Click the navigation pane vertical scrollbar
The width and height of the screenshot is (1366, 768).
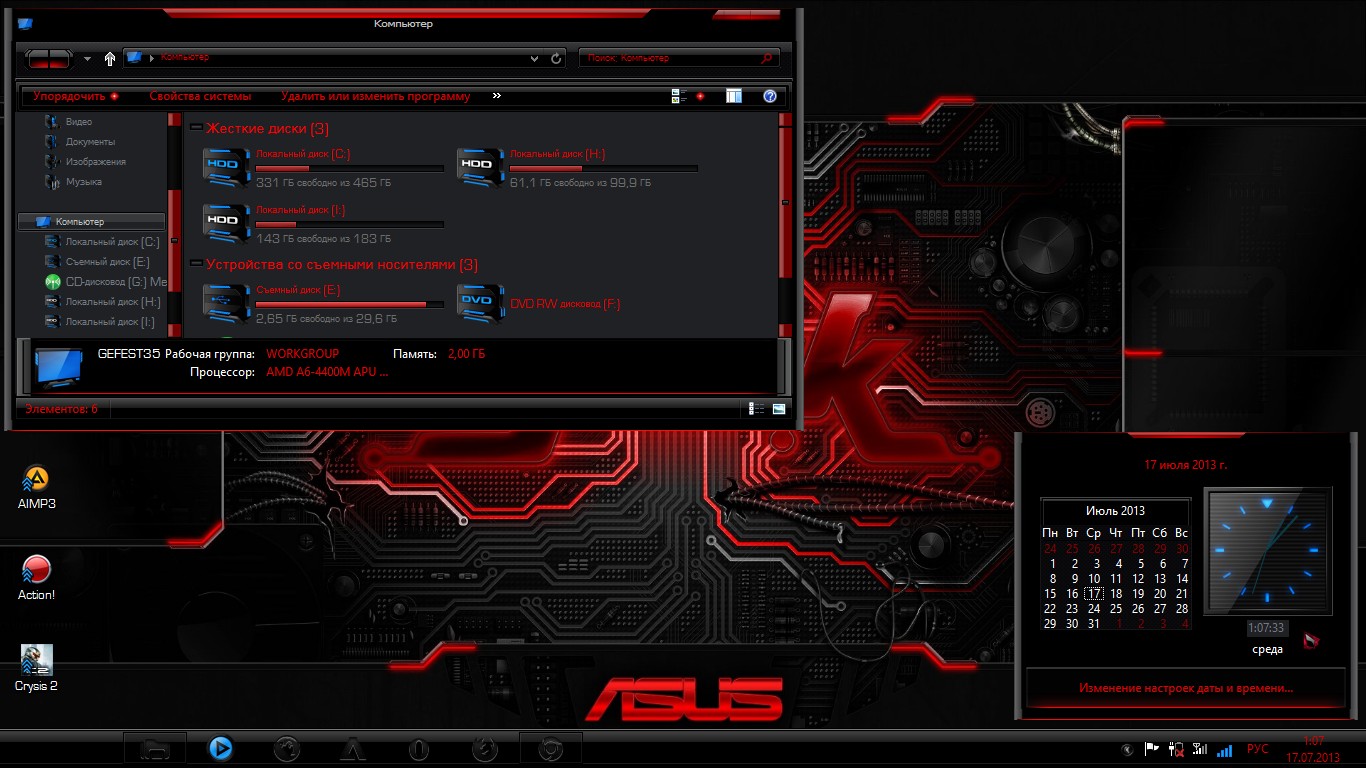pyautogui.click(x=175, y=224)
